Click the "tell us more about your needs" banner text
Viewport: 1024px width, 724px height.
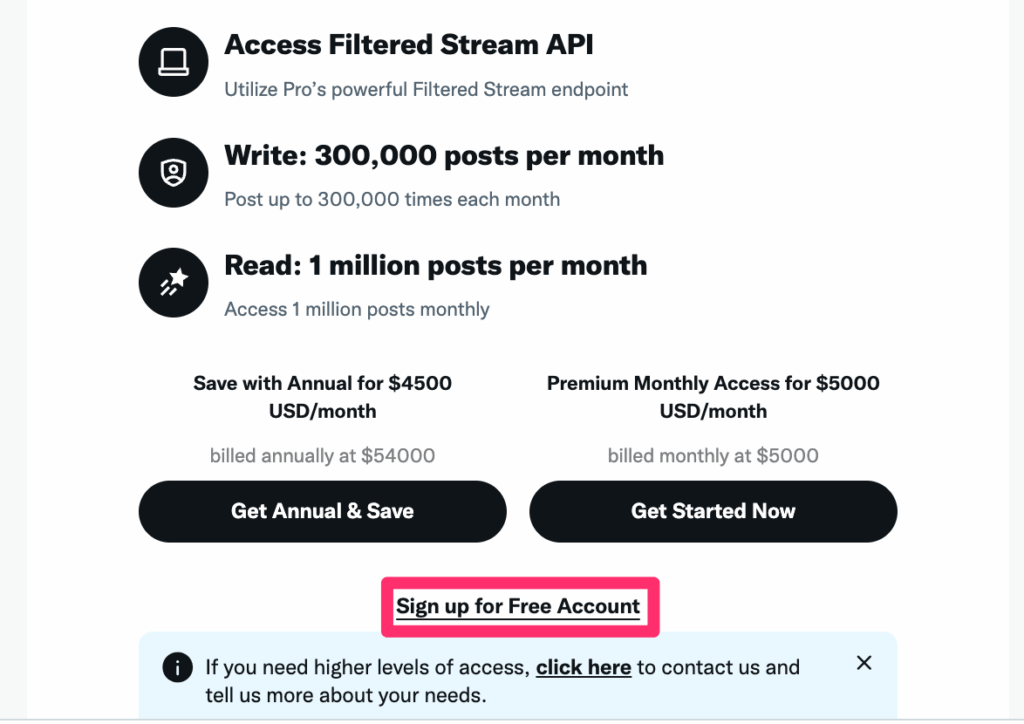pyautogui.click(x=345, y=695)
